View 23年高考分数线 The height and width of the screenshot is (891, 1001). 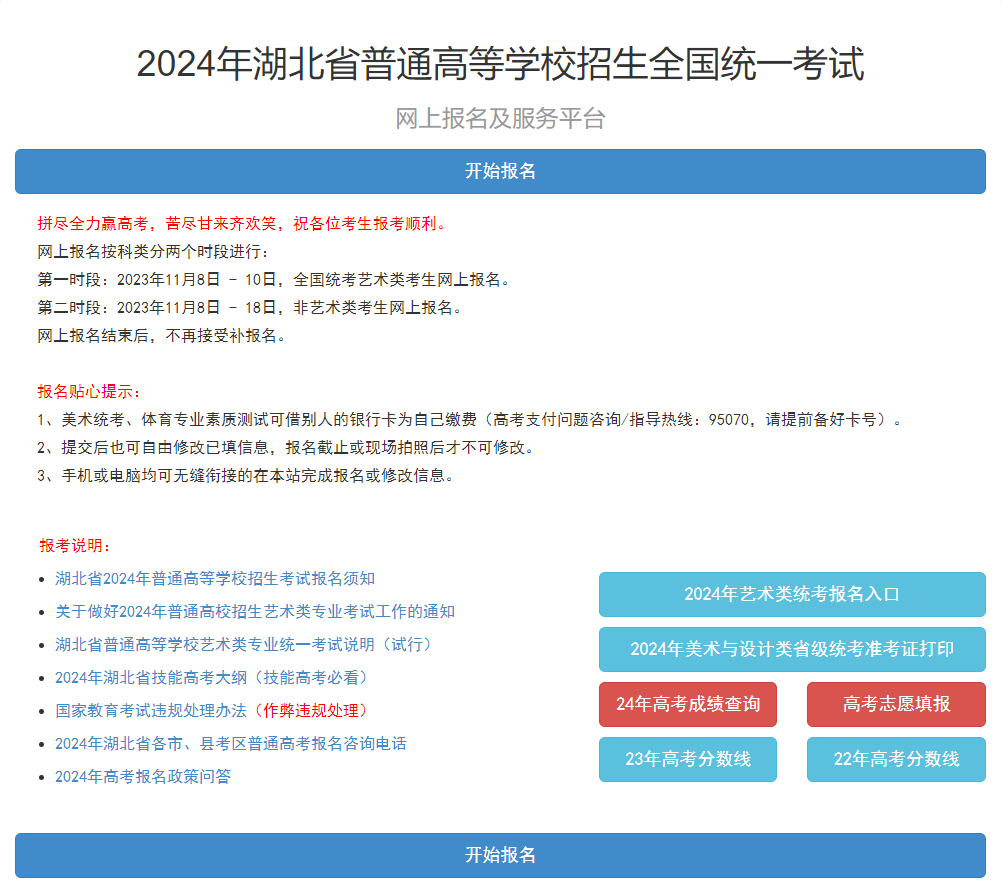[687, 759]
